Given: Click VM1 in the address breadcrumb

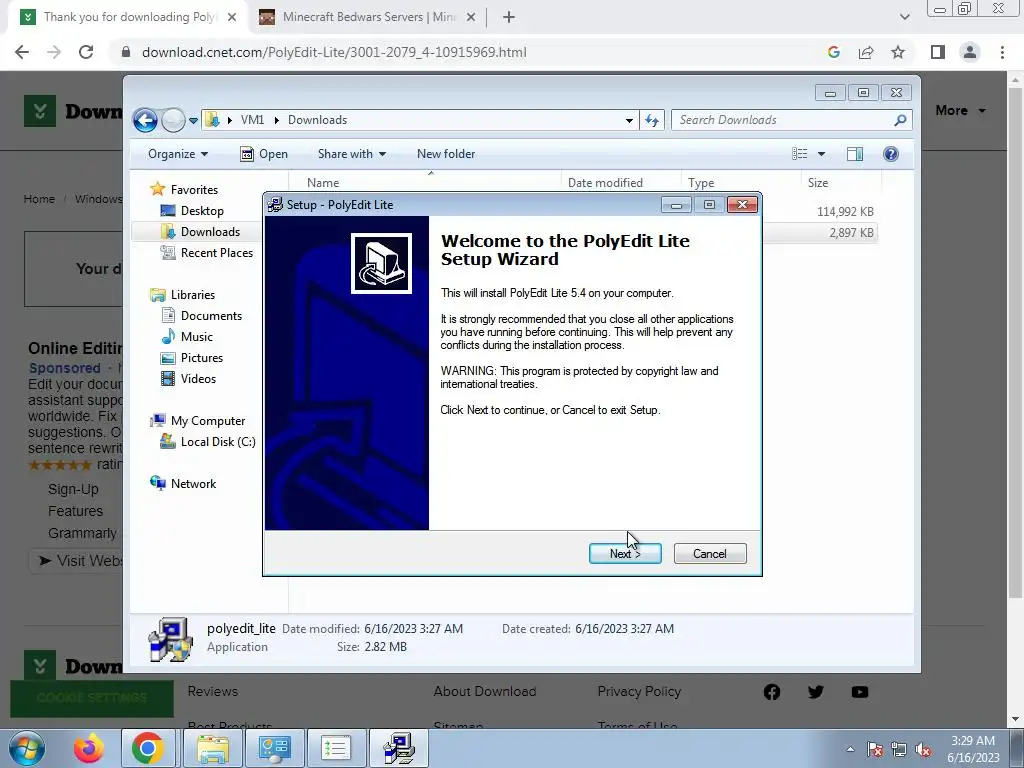Looking at the screenshot, I should coord(252,120).
